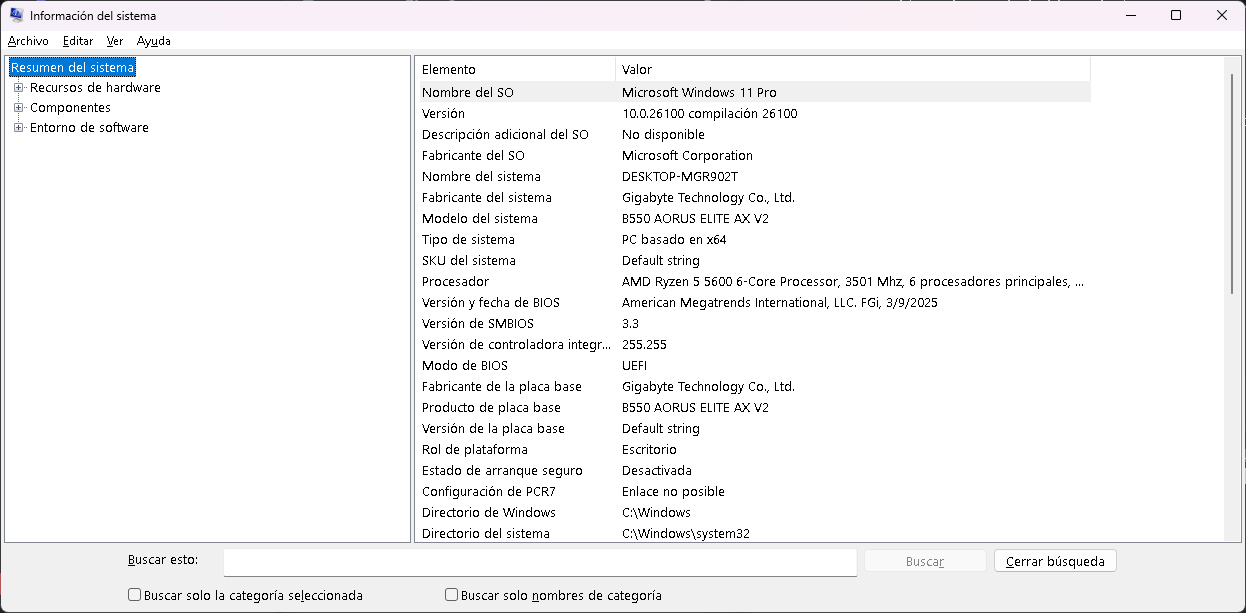
Task: Open the Ver menu
Action: pyautogui.click(x=115, y=41)
